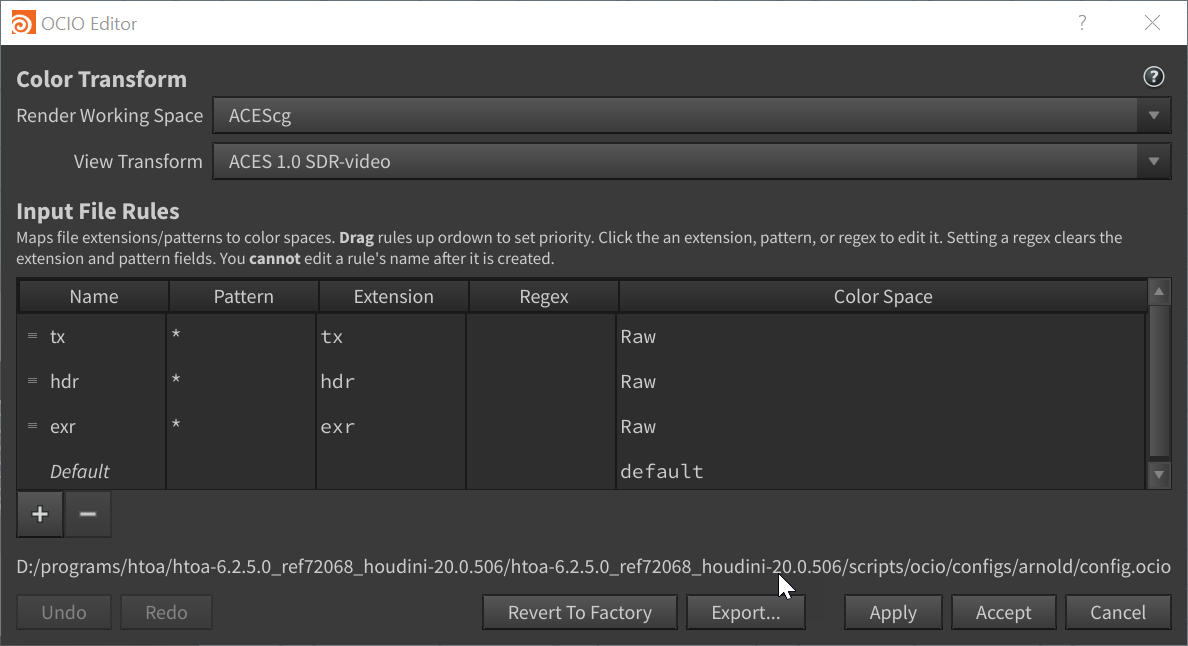Click the ACES 1.0 SDR-video field
Screen dimensions: 1188x646
692,161
